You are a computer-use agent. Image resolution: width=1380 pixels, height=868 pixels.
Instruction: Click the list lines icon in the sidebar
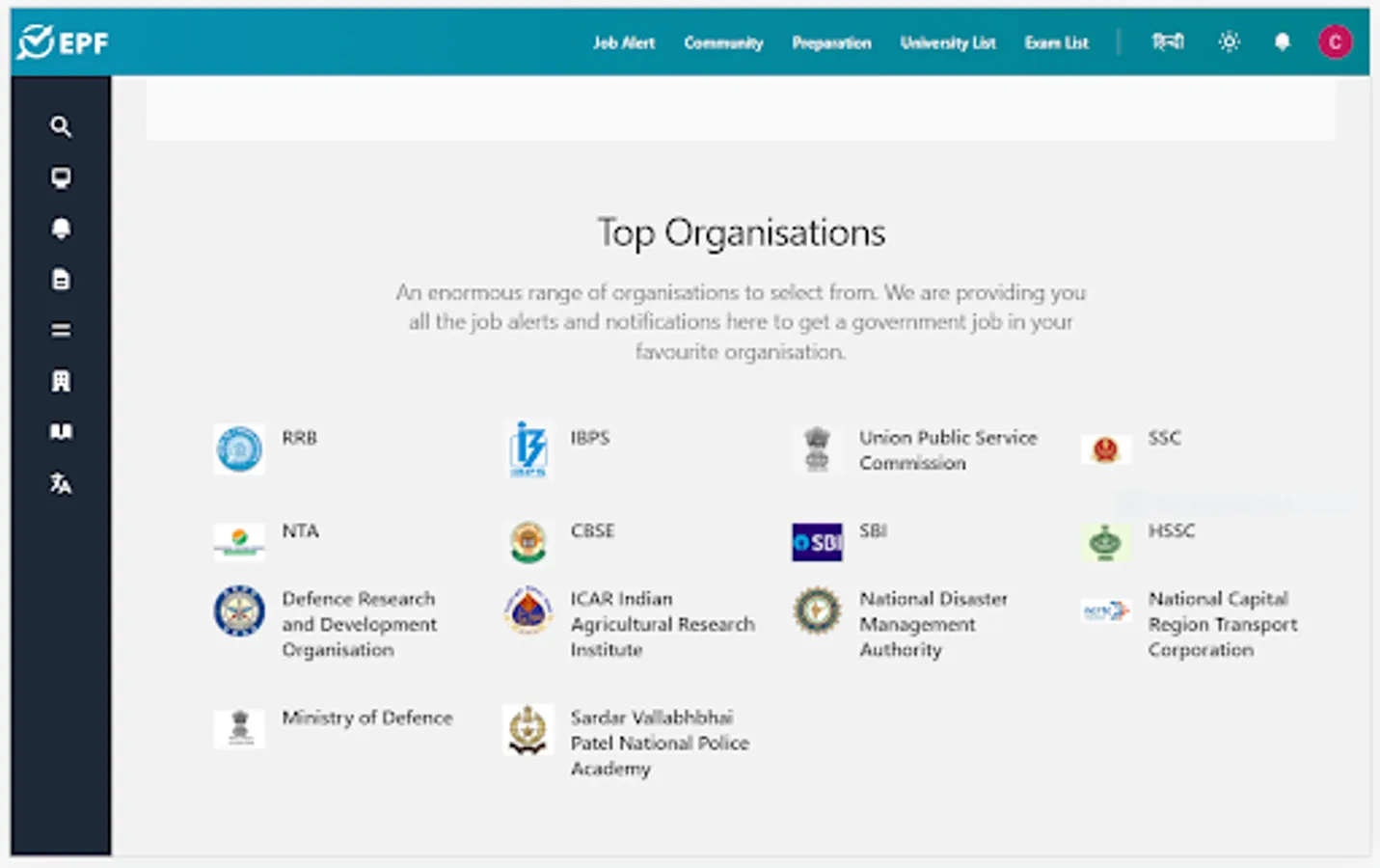coord(61,331)
